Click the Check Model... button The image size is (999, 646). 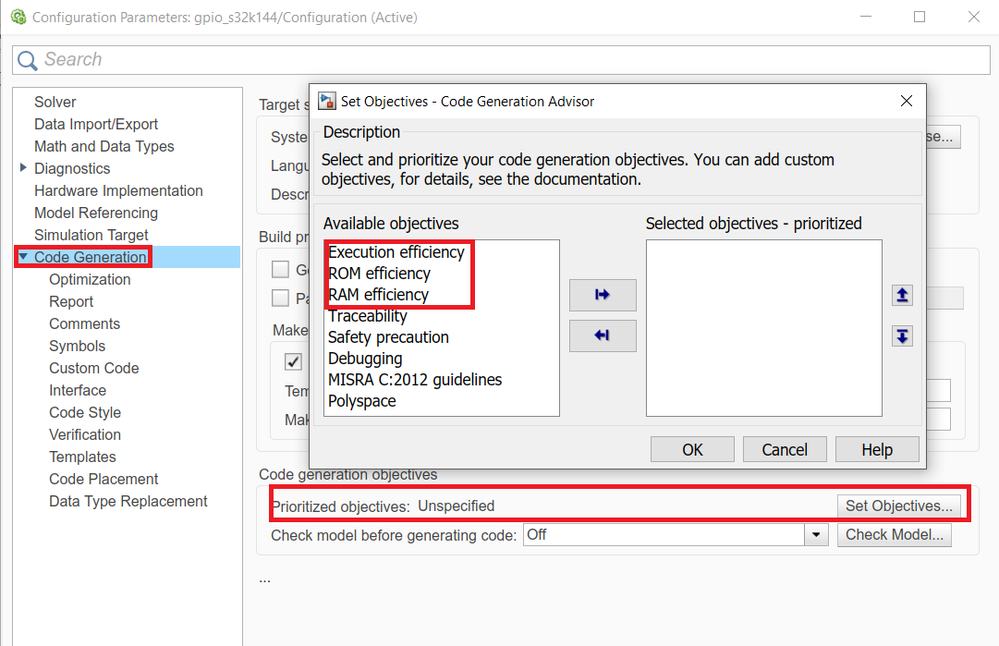(x=895, y=535)
